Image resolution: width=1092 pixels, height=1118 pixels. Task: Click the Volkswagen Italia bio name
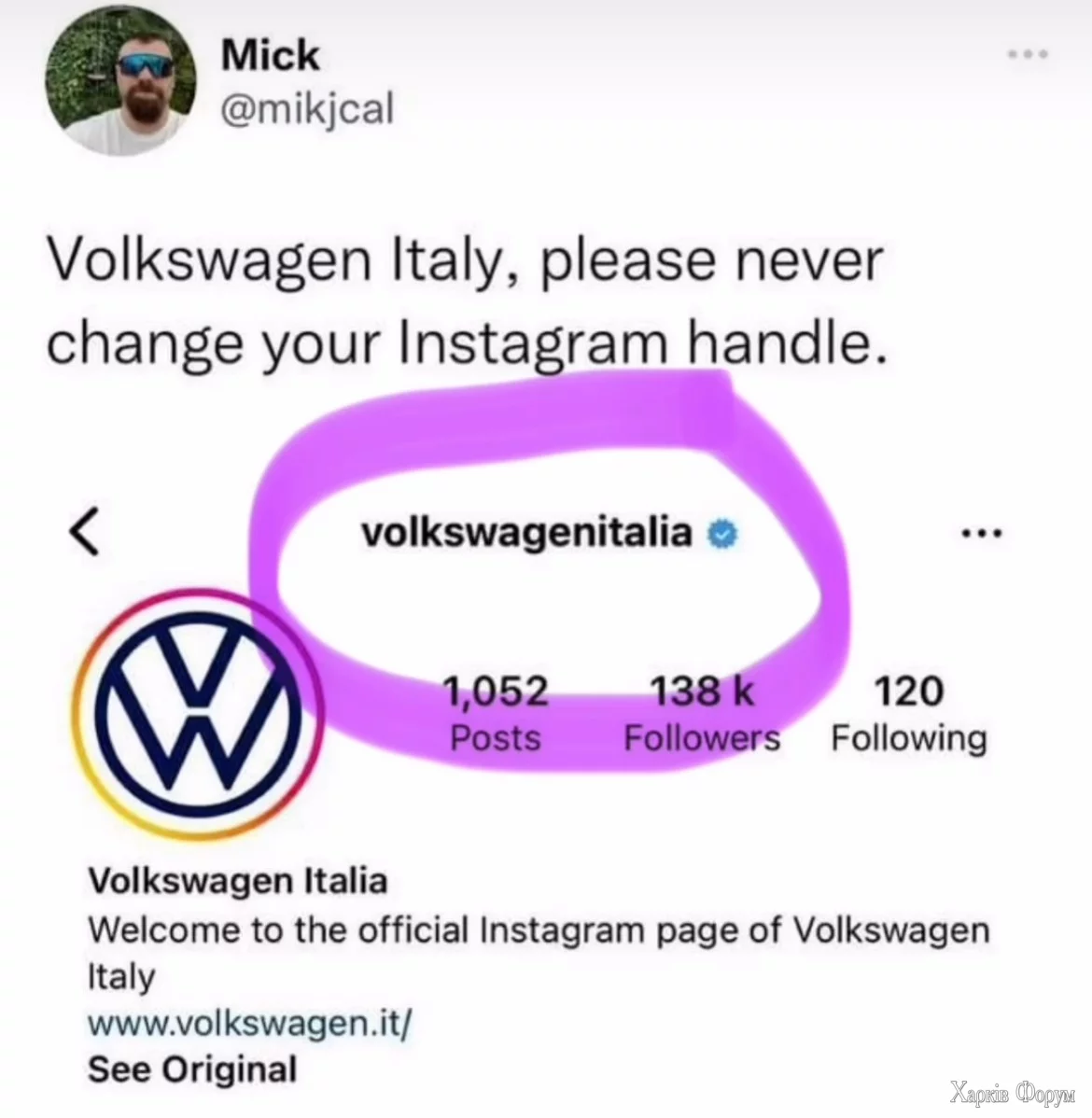click(x=237, y=881)
